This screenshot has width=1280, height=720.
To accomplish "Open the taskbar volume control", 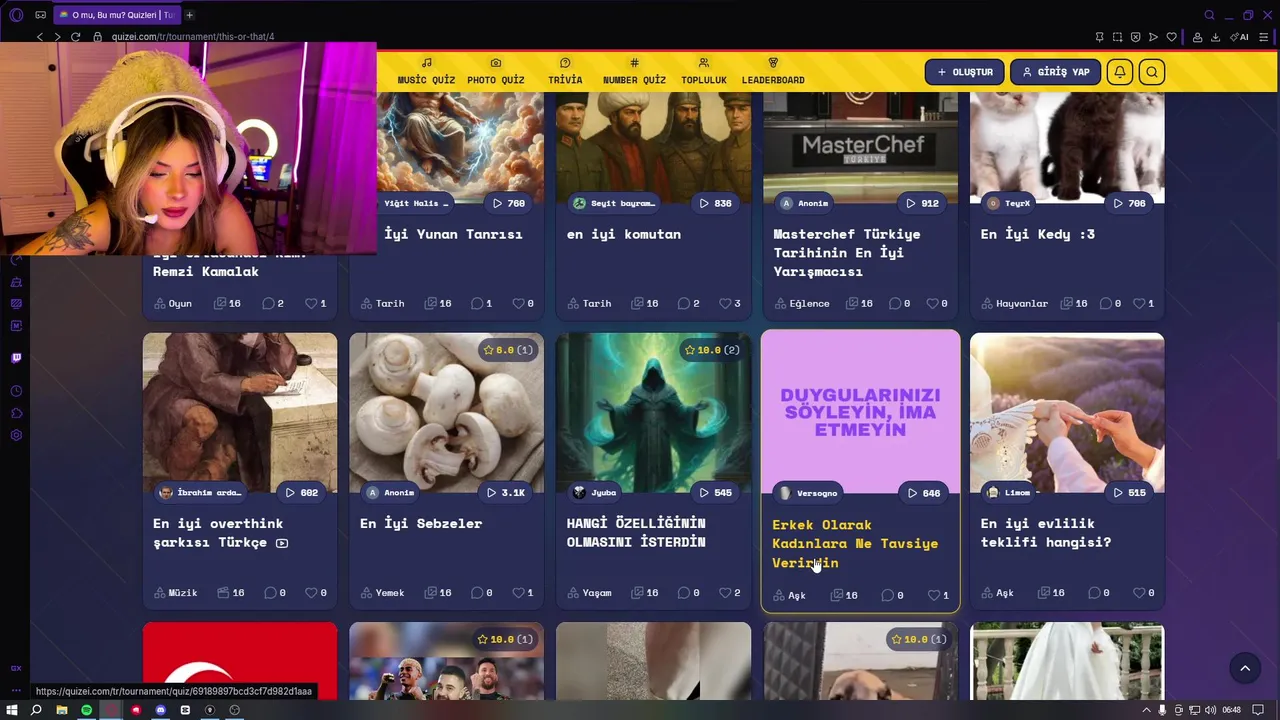I will (1210, 710).
